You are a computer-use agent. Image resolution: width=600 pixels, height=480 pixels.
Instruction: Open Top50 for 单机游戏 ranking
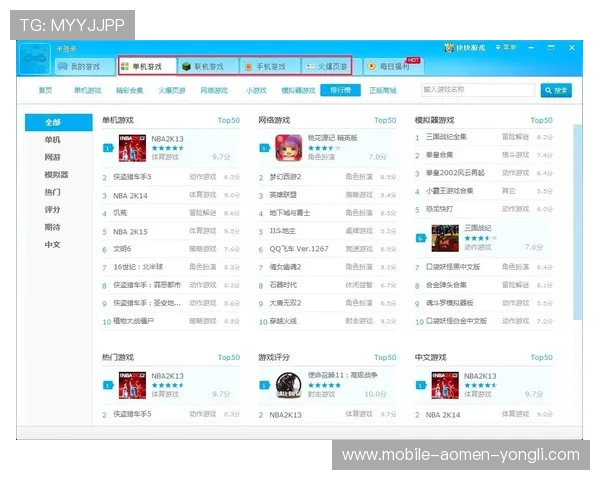pos(229,120)
